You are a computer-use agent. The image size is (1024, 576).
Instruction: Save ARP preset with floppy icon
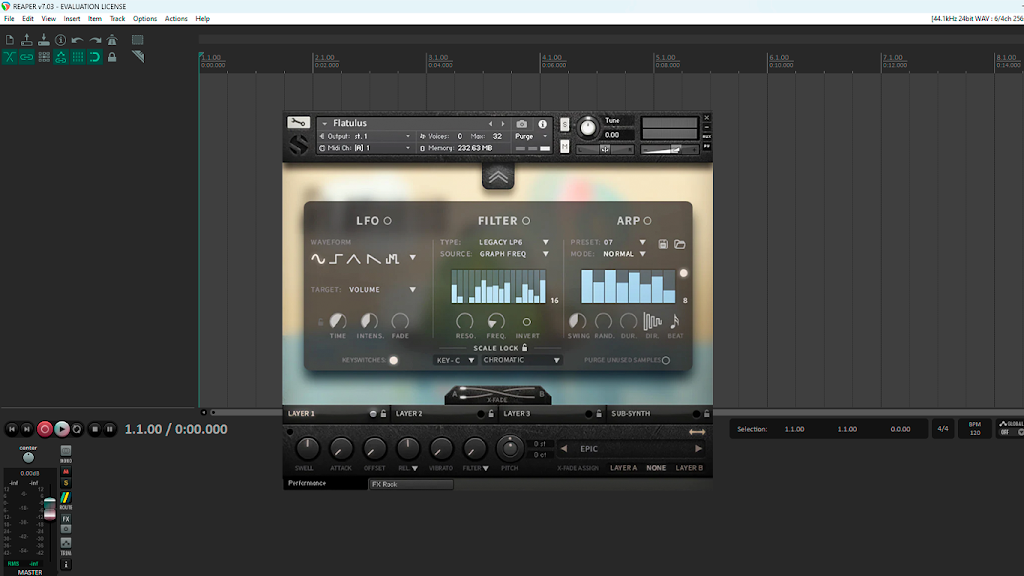coord(663,244)
